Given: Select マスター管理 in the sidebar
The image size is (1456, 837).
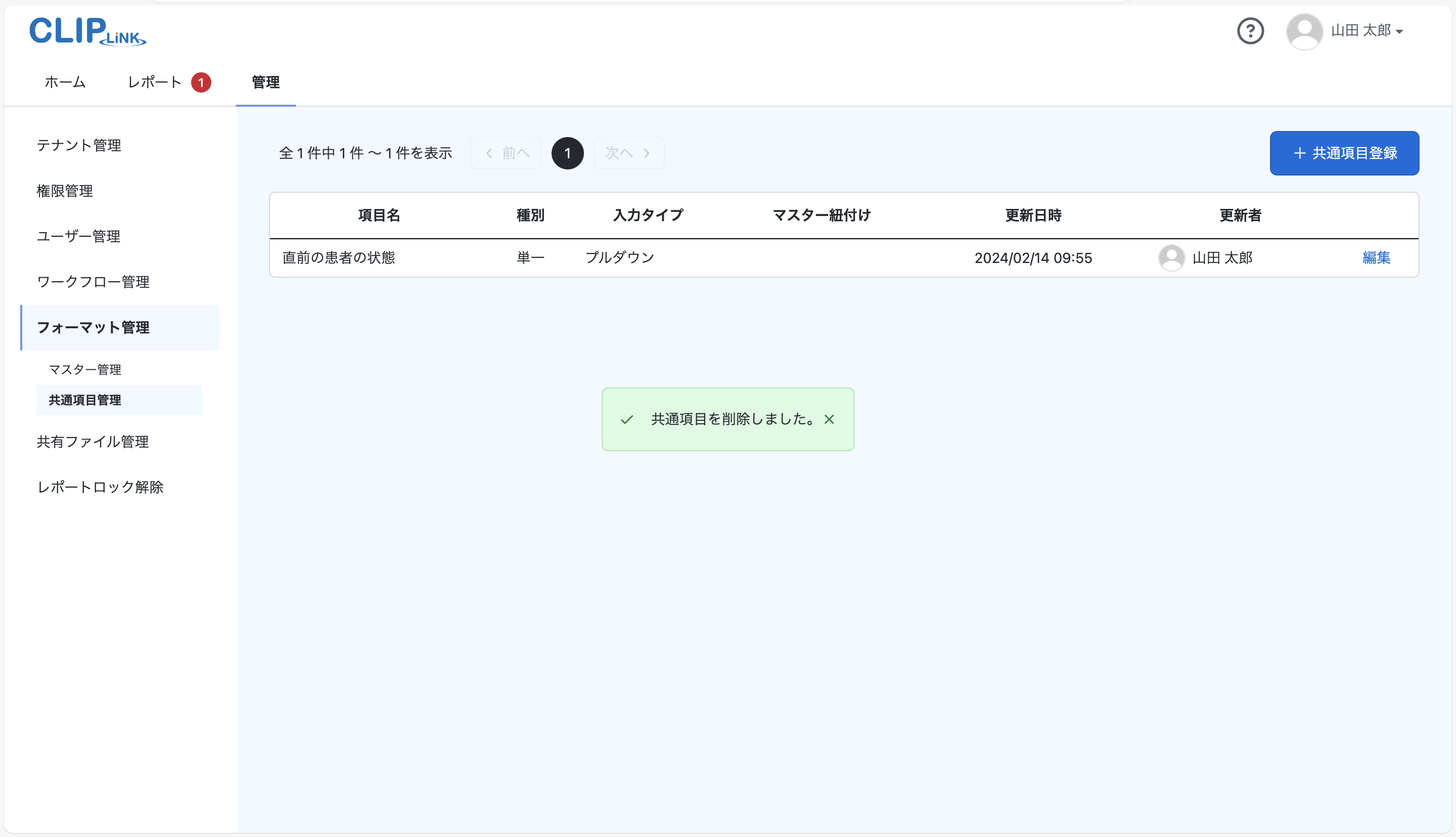Looking at the screenshot, I should (85, 369).
